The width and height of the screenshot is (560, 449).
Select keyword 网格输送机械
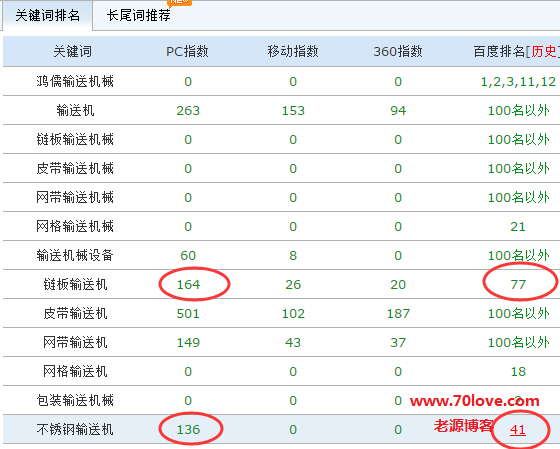click(75, 226)
